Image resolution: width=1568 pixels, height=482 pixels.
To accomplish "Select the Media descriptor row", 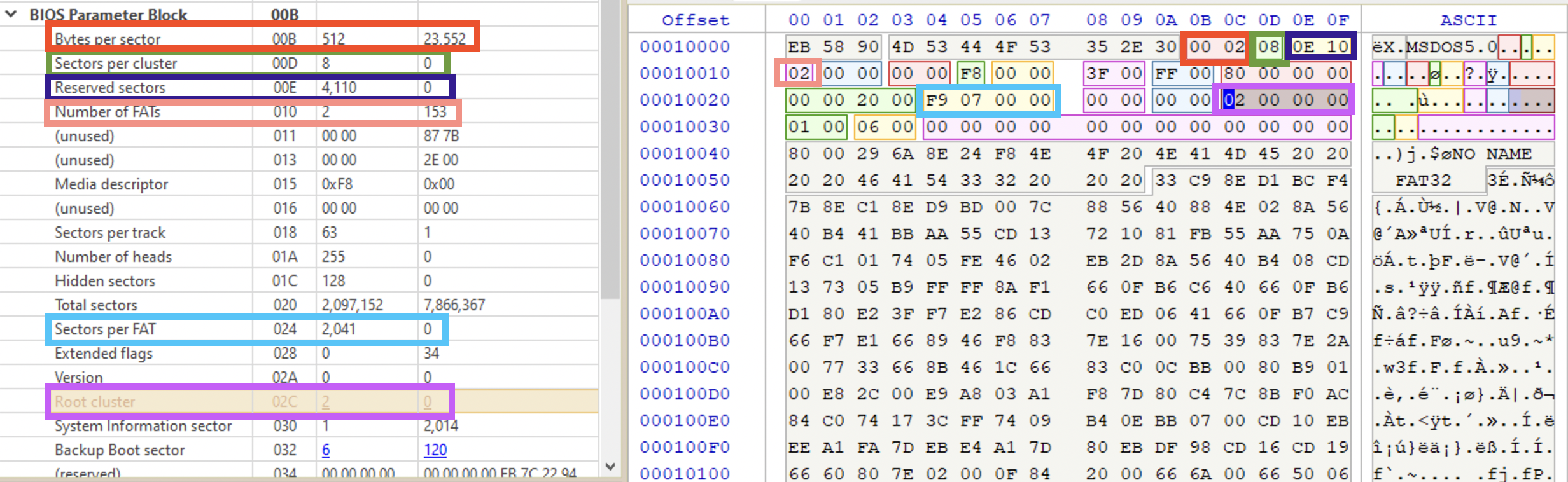I will pyautogui.click(x=299, y=184).
